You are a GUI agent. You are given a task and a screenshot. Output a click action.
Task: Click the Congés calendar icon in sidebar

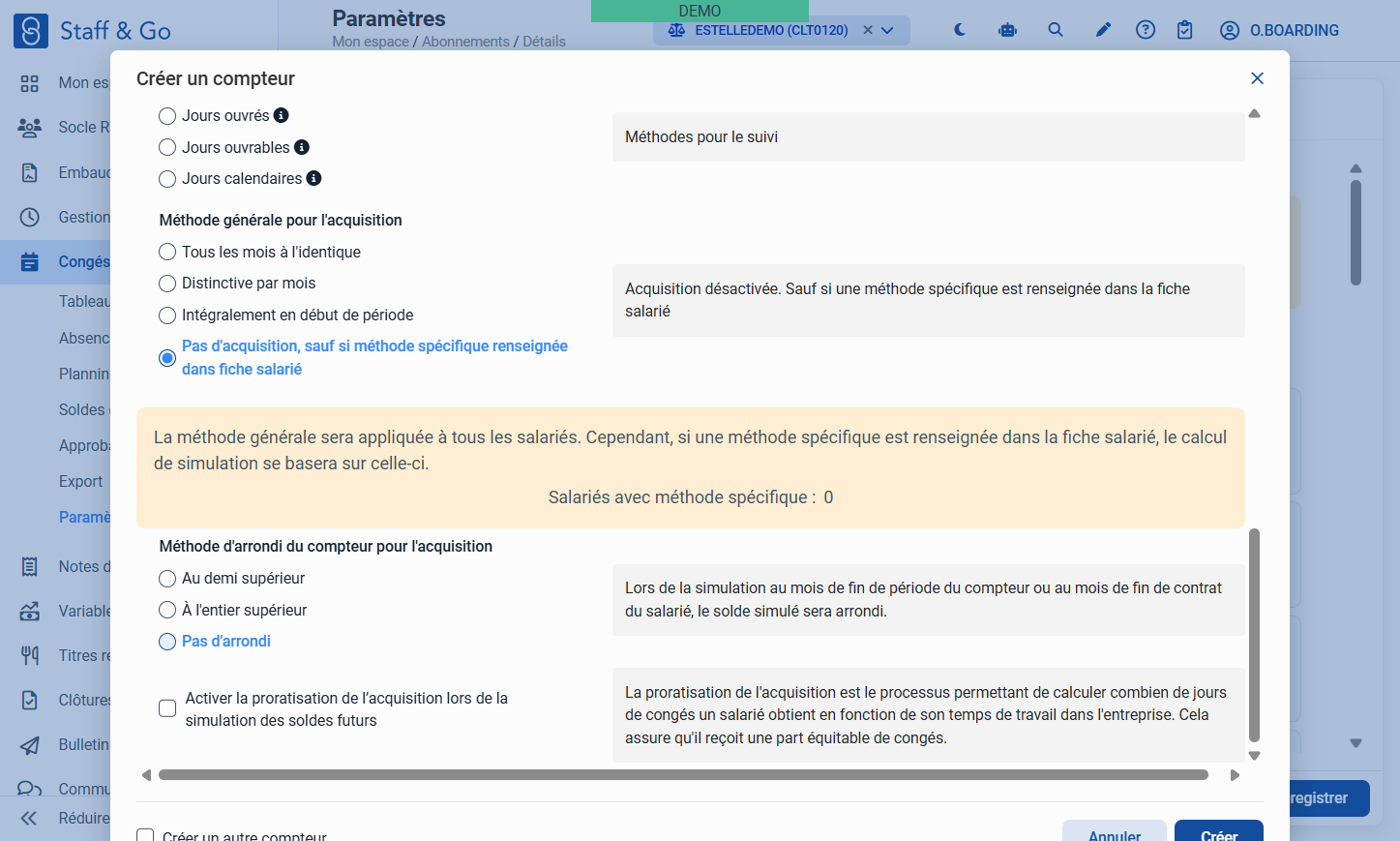pos(30,261)
